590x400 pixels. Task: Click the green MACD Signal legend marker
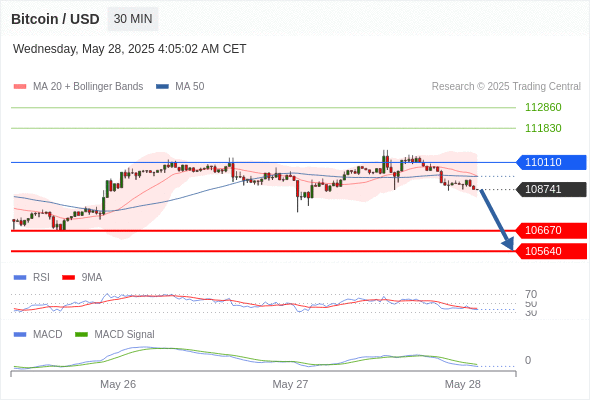(x=81, y=335)
